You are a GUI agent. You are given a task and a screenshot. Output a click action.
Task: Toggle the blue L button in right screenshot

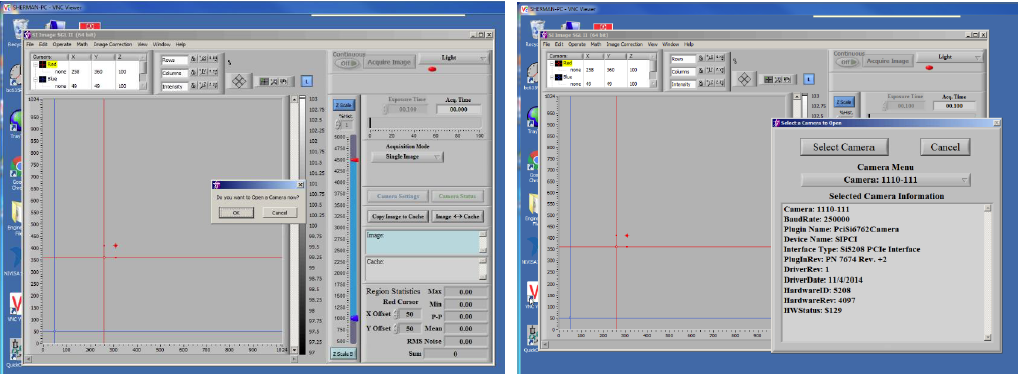click(x=808, y=79)
